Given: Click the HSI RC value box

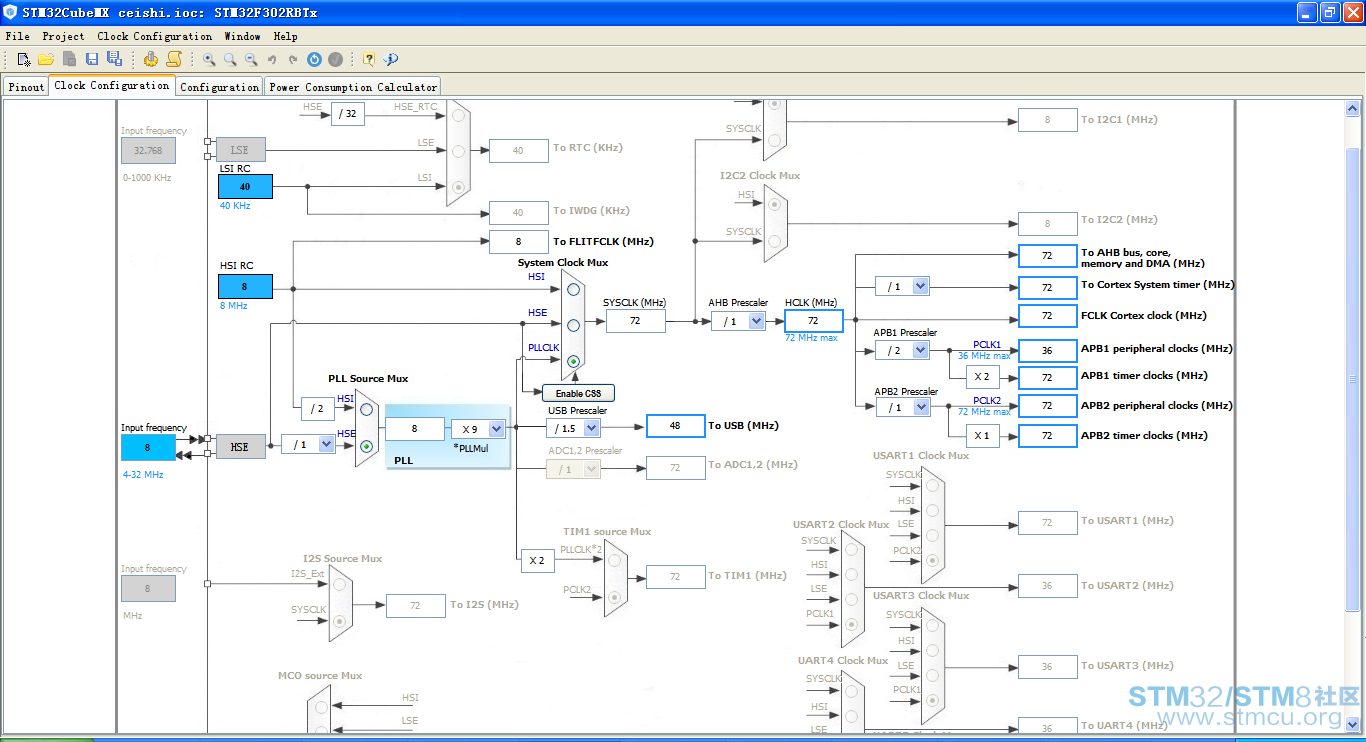Looking at the screenshot, I should [x=245, y=287].
